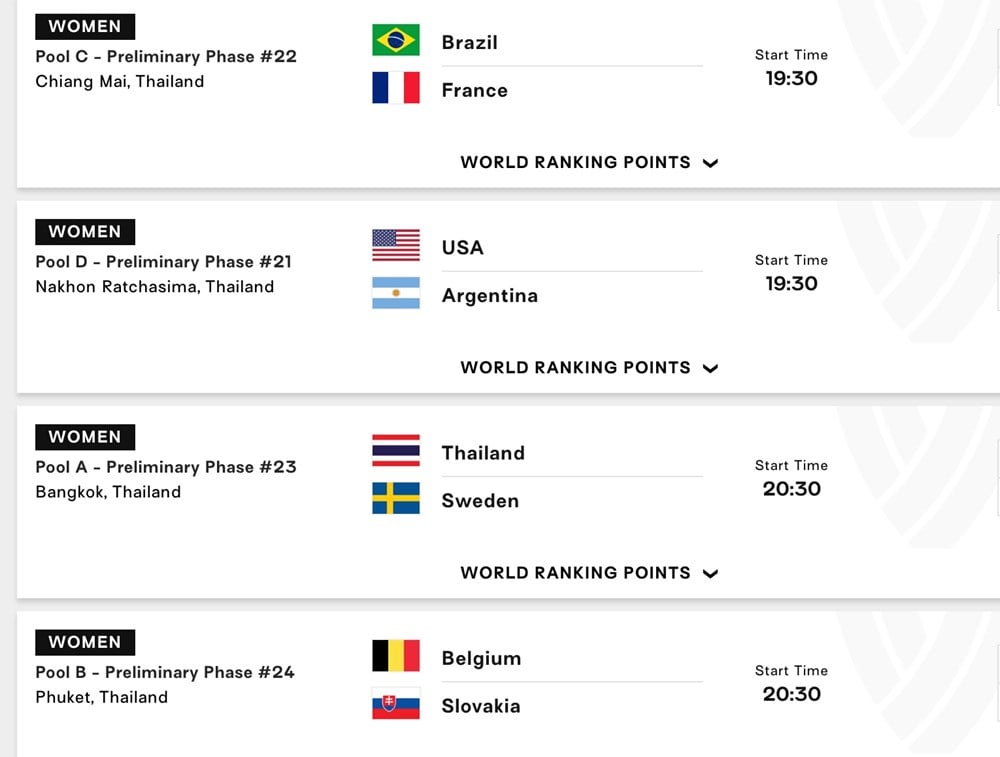Click the 20:30 start time for Belgium match

tap(791, 695)
